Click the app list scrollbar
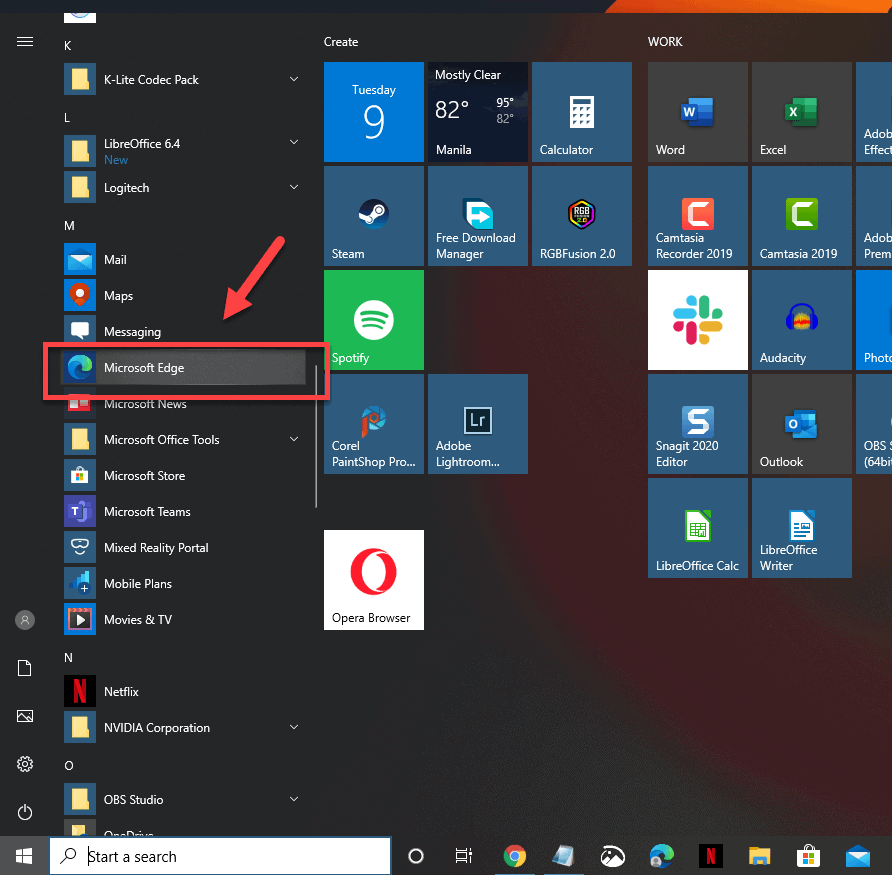Screen dimensions: 892x875 click(x=316, y=436)
